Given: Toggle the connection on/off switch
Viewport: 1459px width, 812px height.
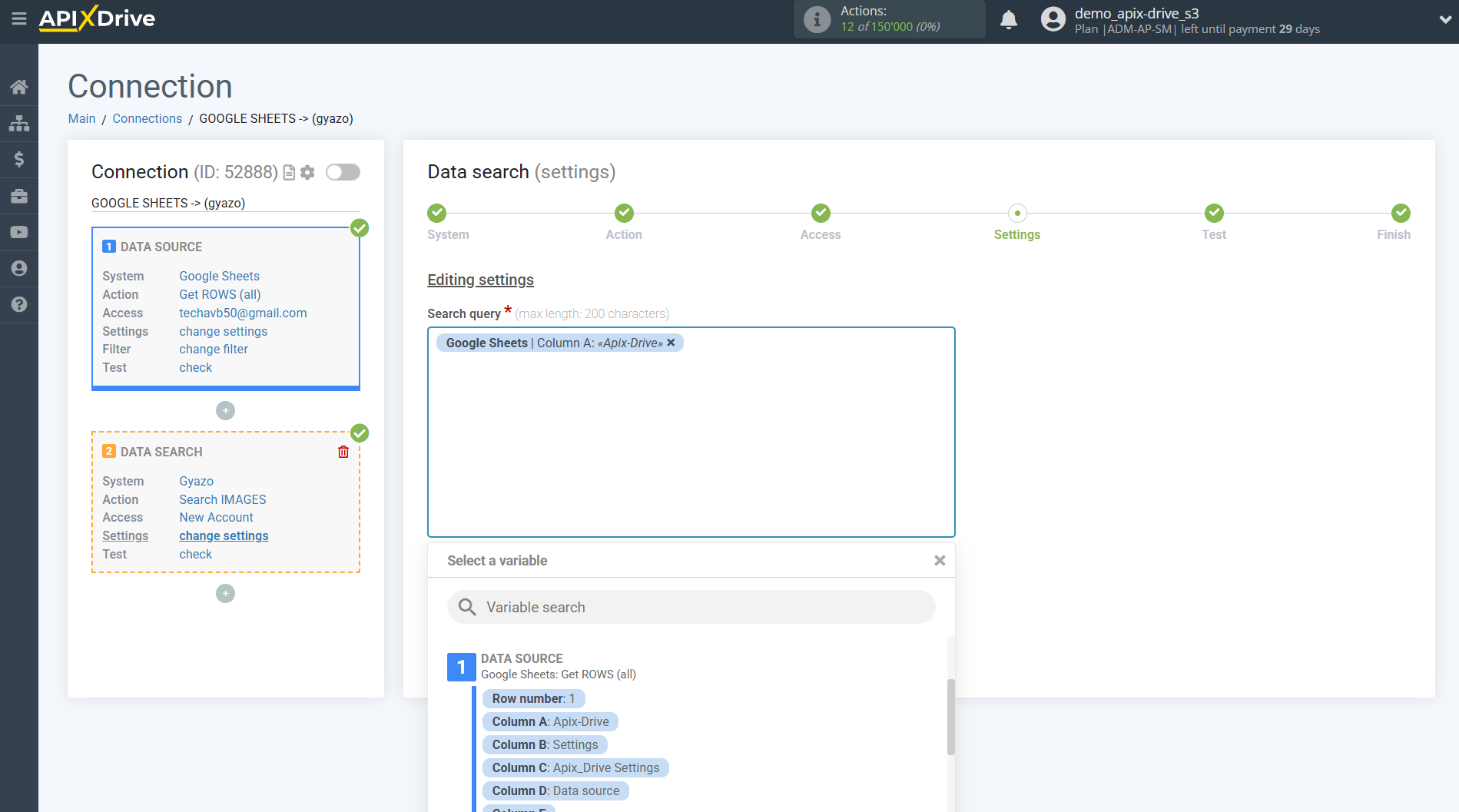Looking at the screenshot, I should (x=343, y=172).
